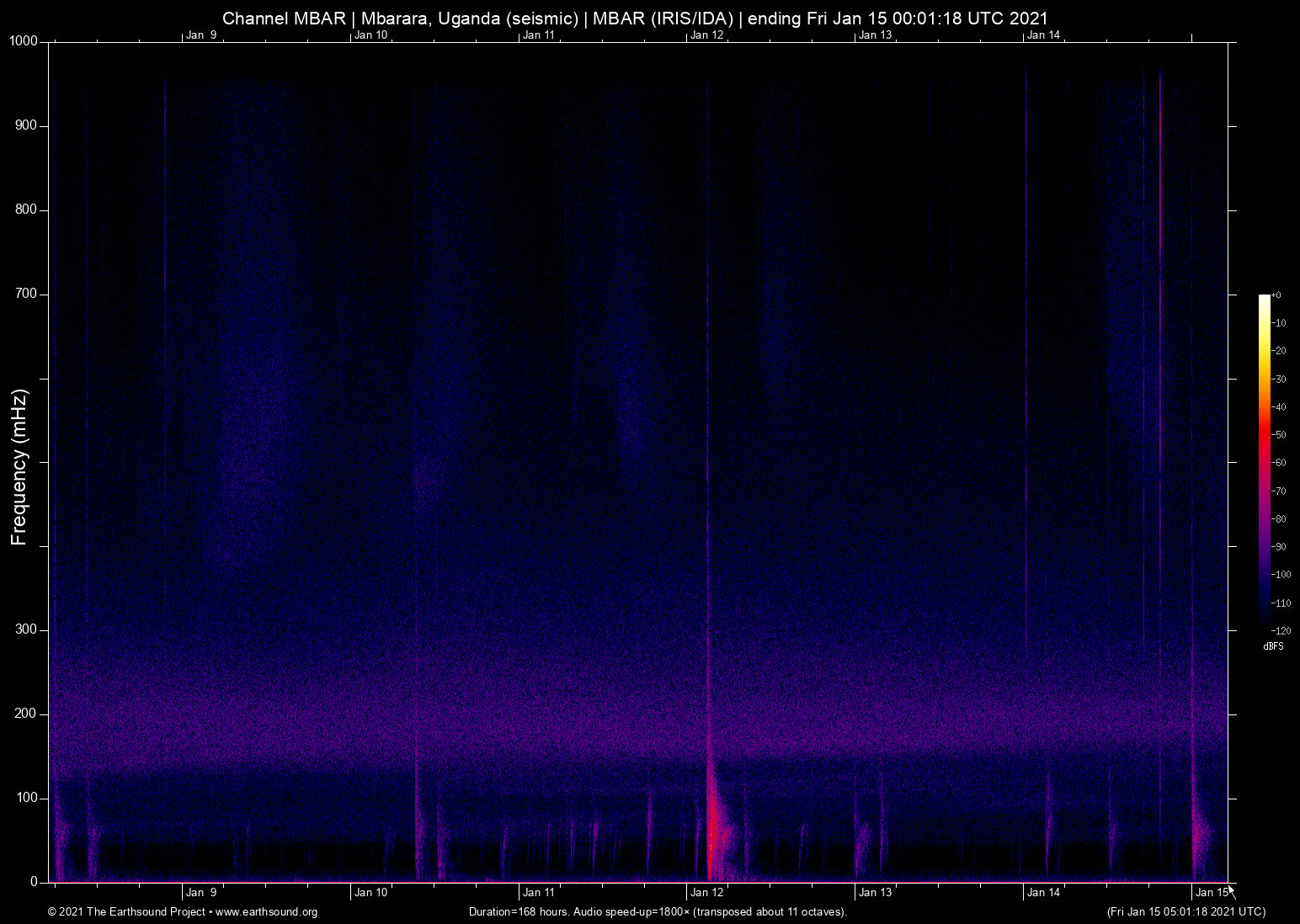Click the spectrogram title starting 'Channel MBAR'
This screenshot has width=1300, height=924.
pyautogui.click(x=636, y=18)
